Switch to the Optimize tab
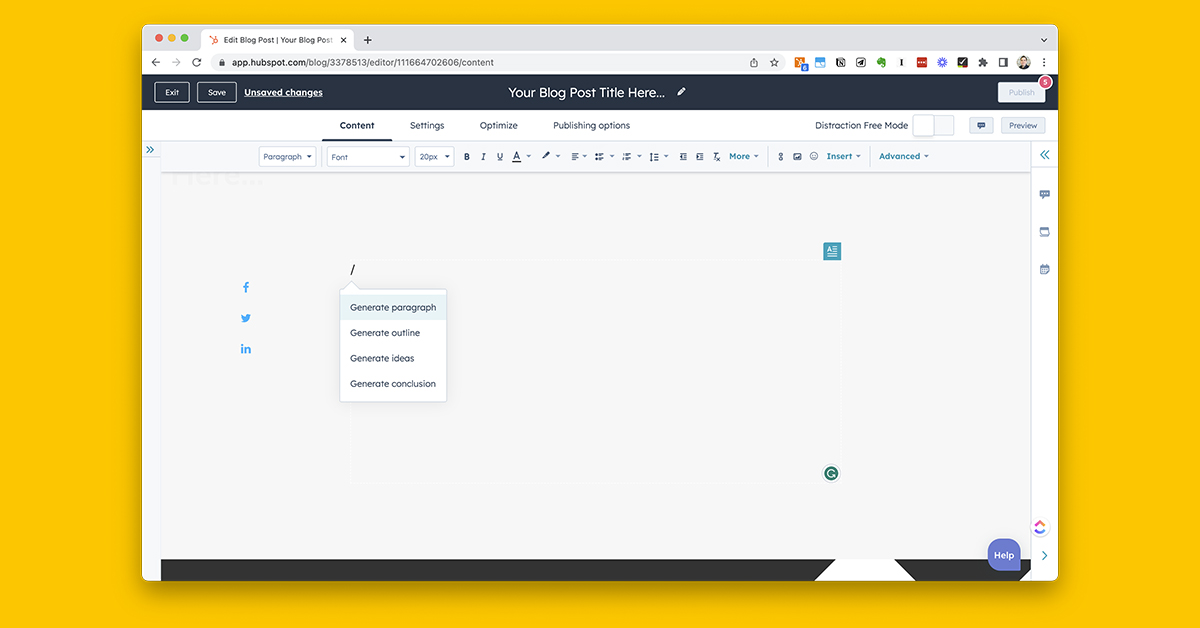 [499, 126]
